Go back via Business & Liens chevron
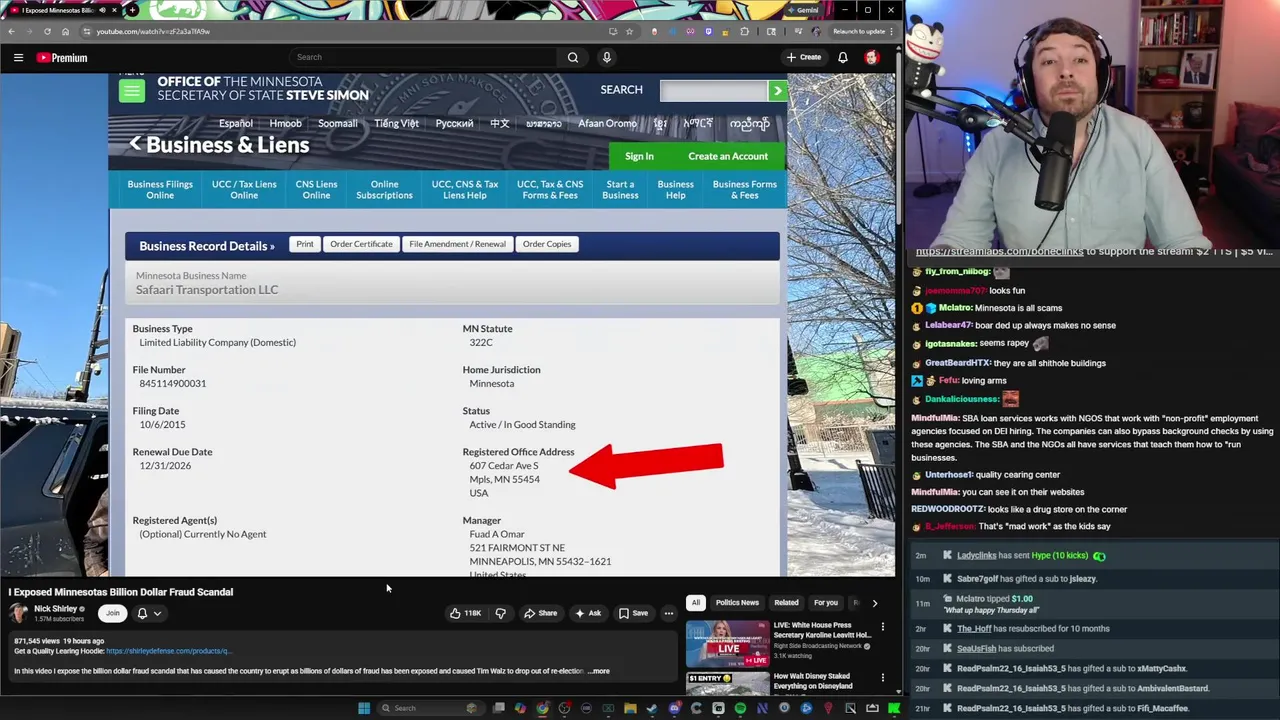The width and height of the screenshot is (1280, 720). pyautogui.click(x=135, y=144)
